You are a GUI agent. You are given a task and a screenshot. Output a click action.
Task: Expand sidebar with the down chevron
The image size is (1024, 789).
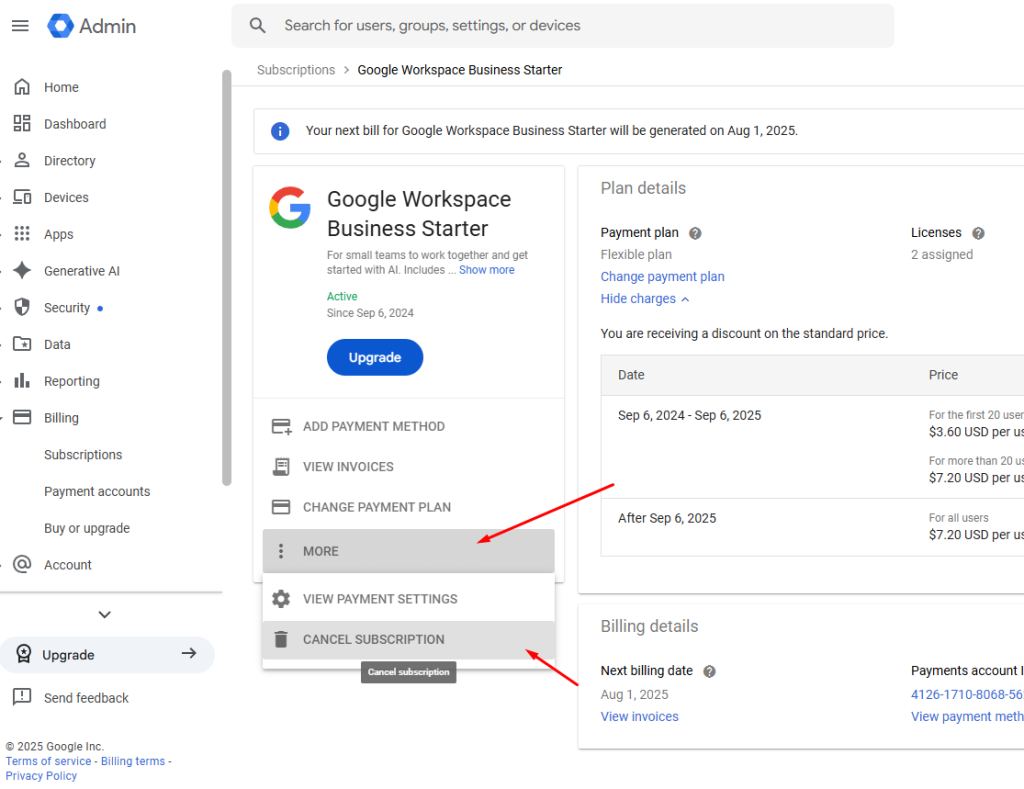pos(104,615)
